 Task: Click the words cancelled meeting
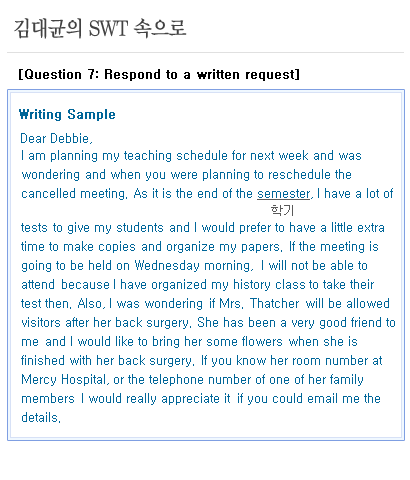click(x=74, y=194)
